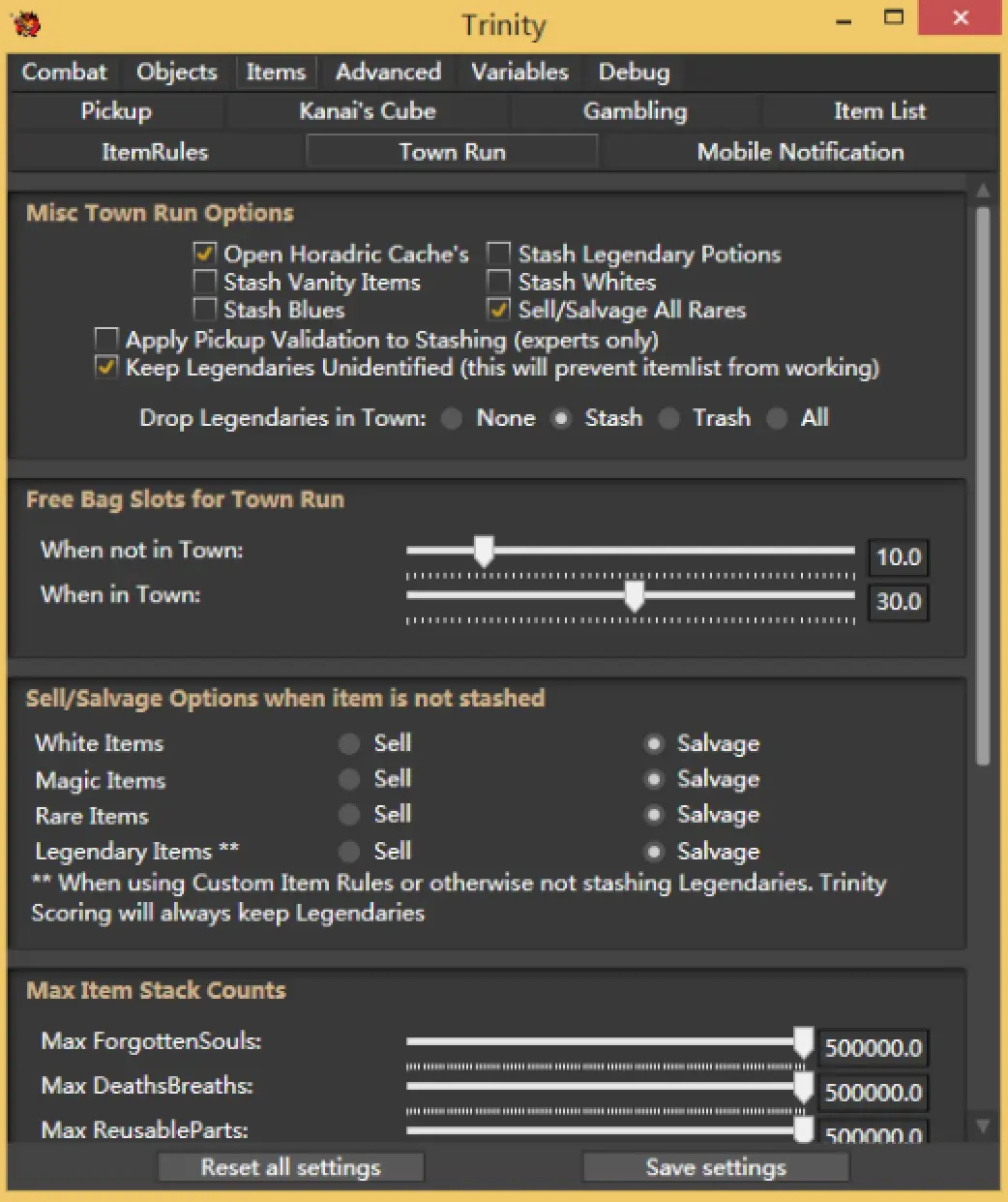Set Legendary Items to Sell
Viewport: 1008px width, 1202px height.
[349, 852]
